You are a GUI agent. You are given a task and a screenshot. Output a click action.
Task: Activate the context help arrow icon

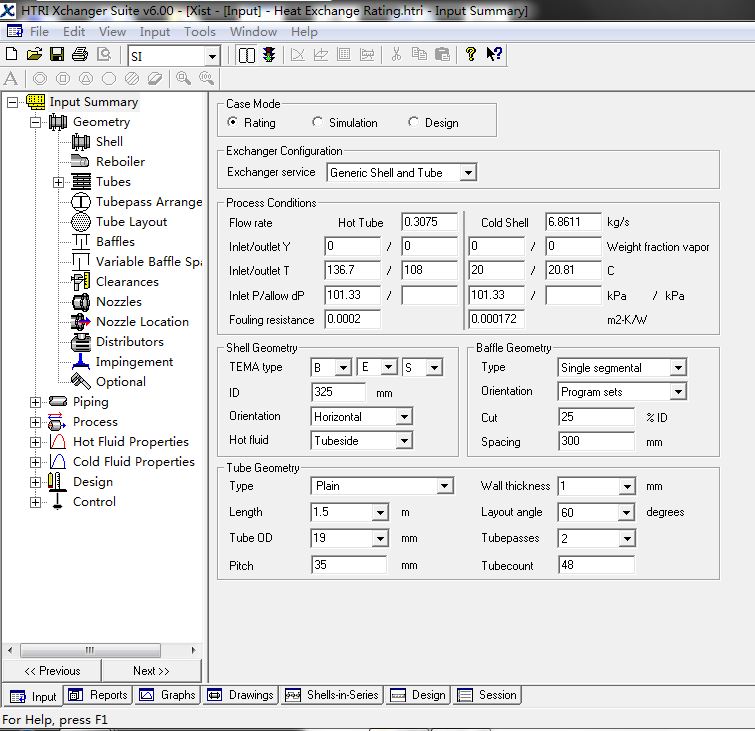pyautogui.click(x=495, y=54)
